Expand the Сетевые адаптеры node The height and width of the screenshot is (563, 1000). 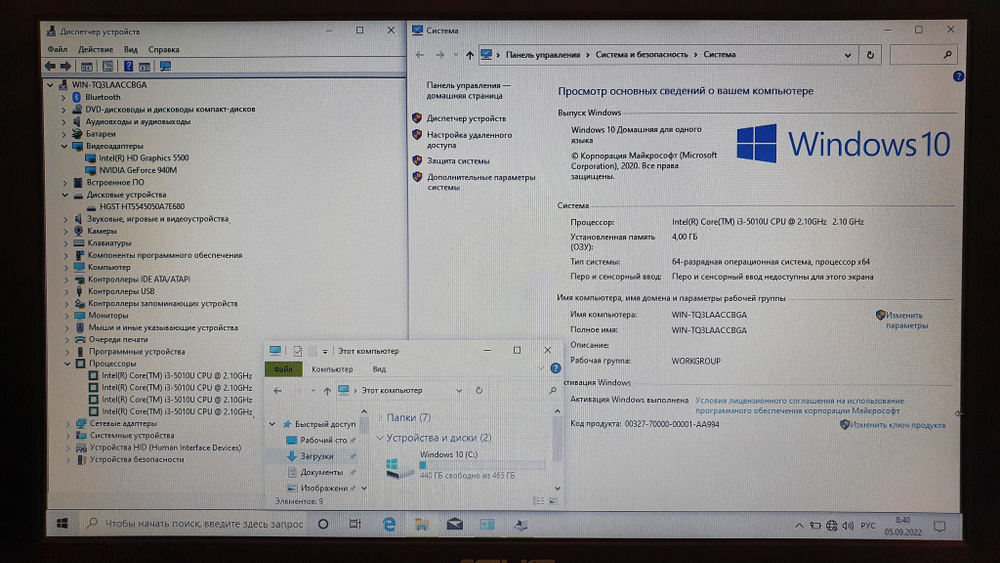point(68,423)
